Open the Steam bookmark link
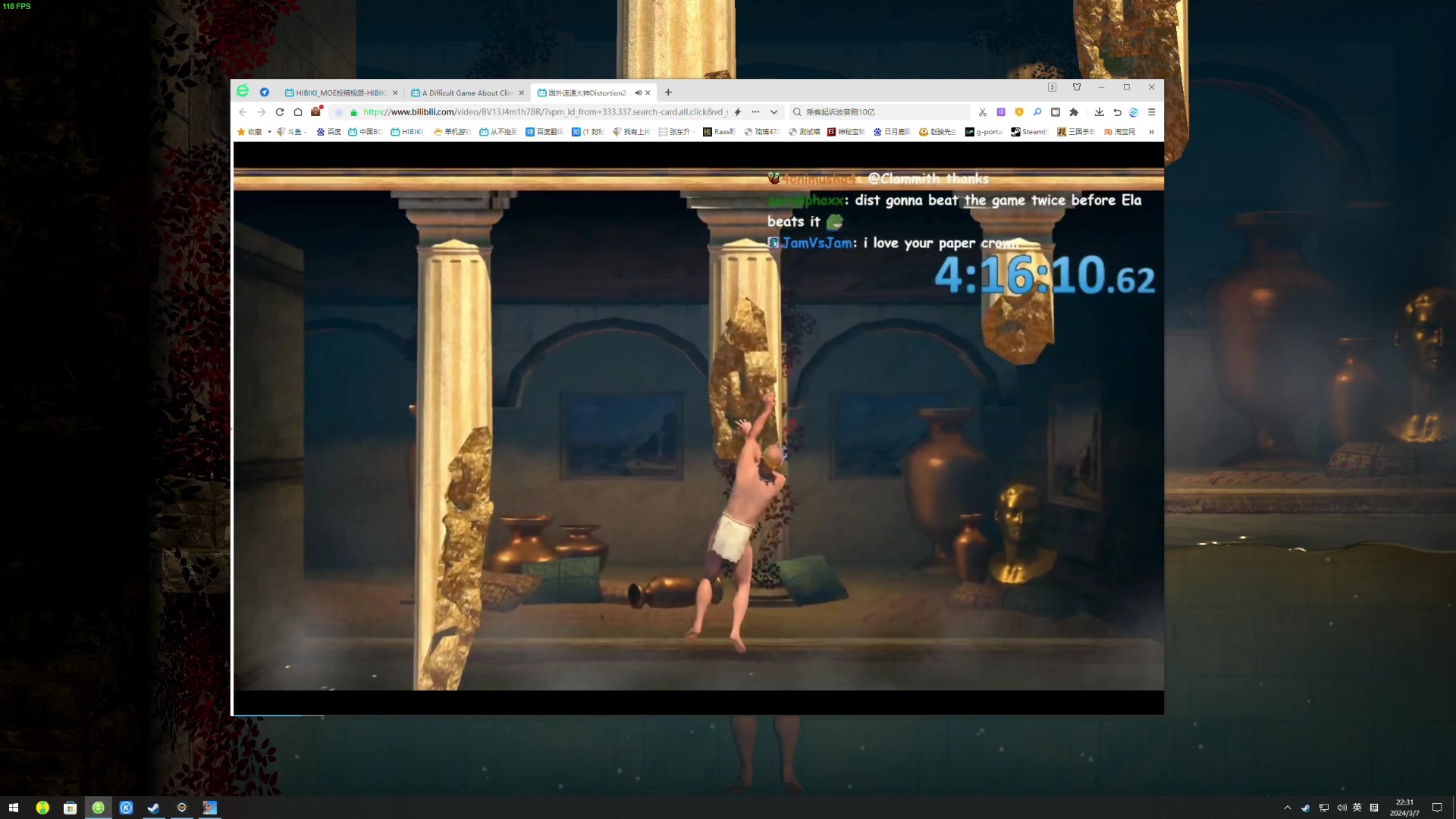This screenshot has height=819, width=1456. click(1029, 132)
